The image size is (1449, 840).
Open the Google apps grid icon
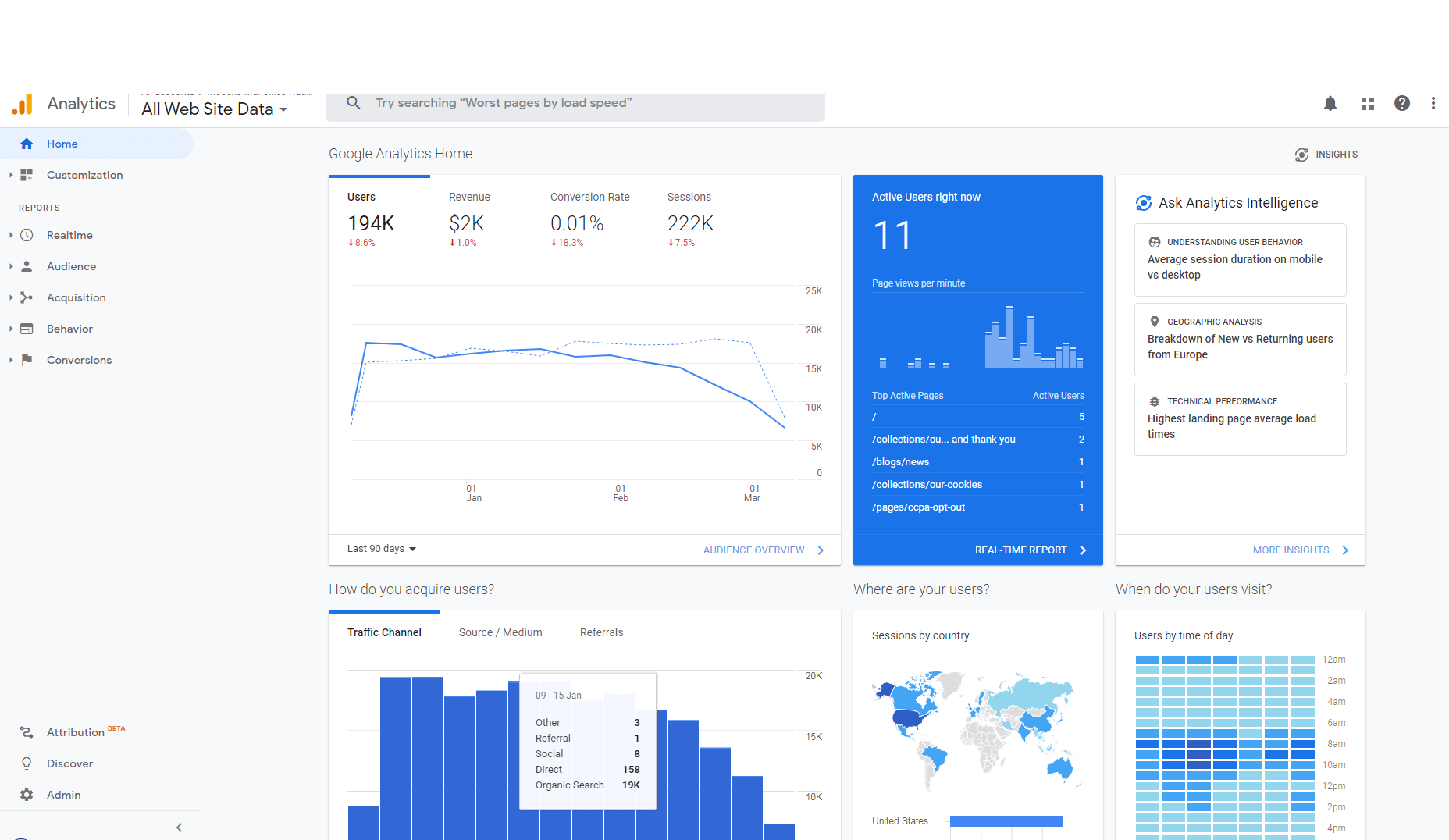[1368, 103]
